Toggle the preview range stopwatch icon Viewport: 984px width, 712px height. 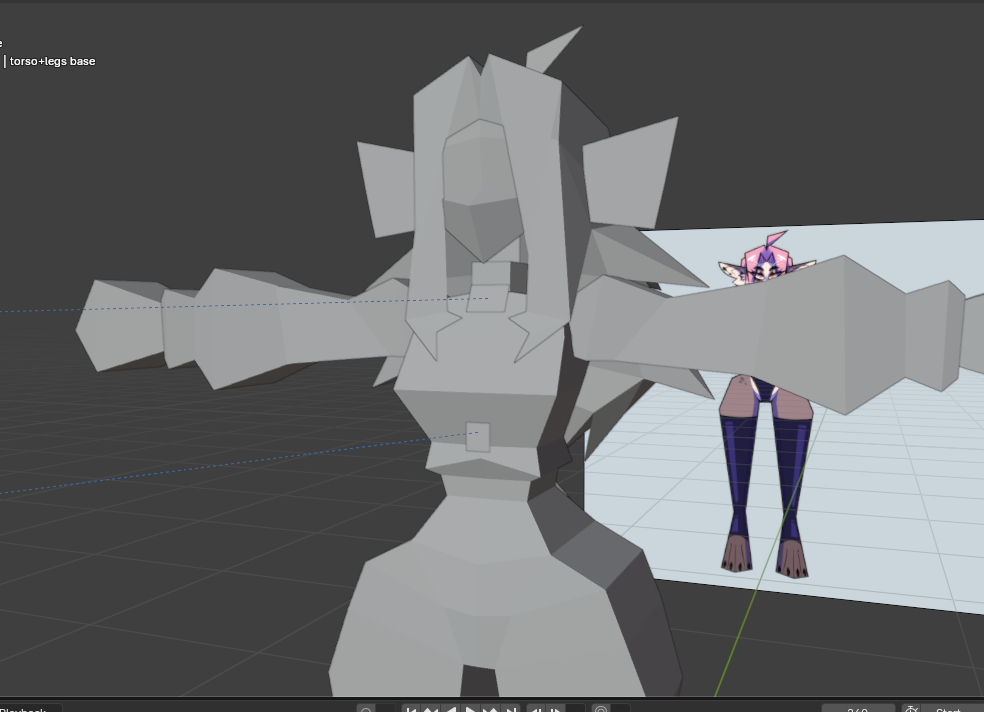pos(911,709)
